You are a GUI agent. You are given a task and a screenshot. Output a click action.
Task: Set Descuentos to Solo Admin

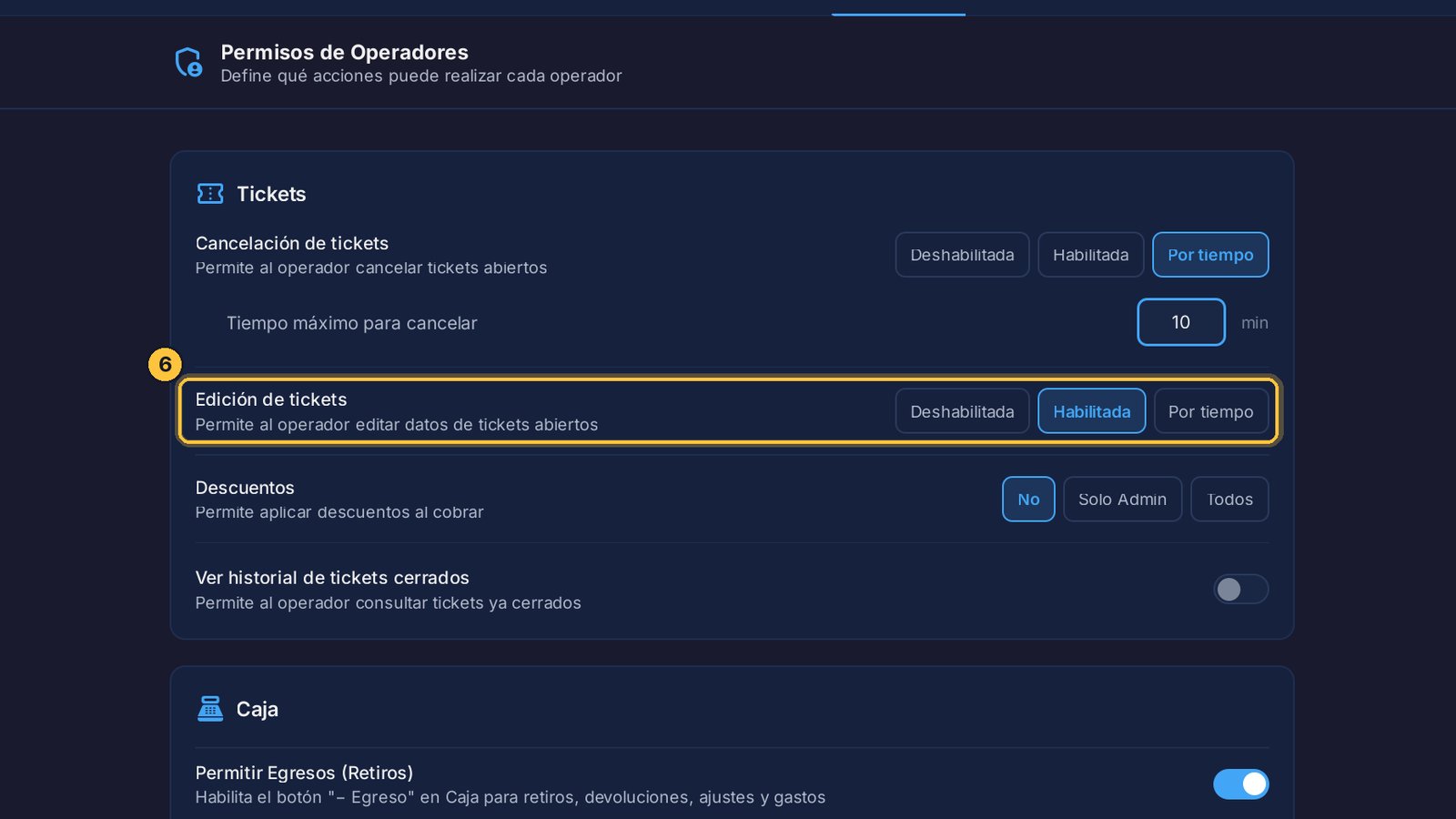[1122, 500]
